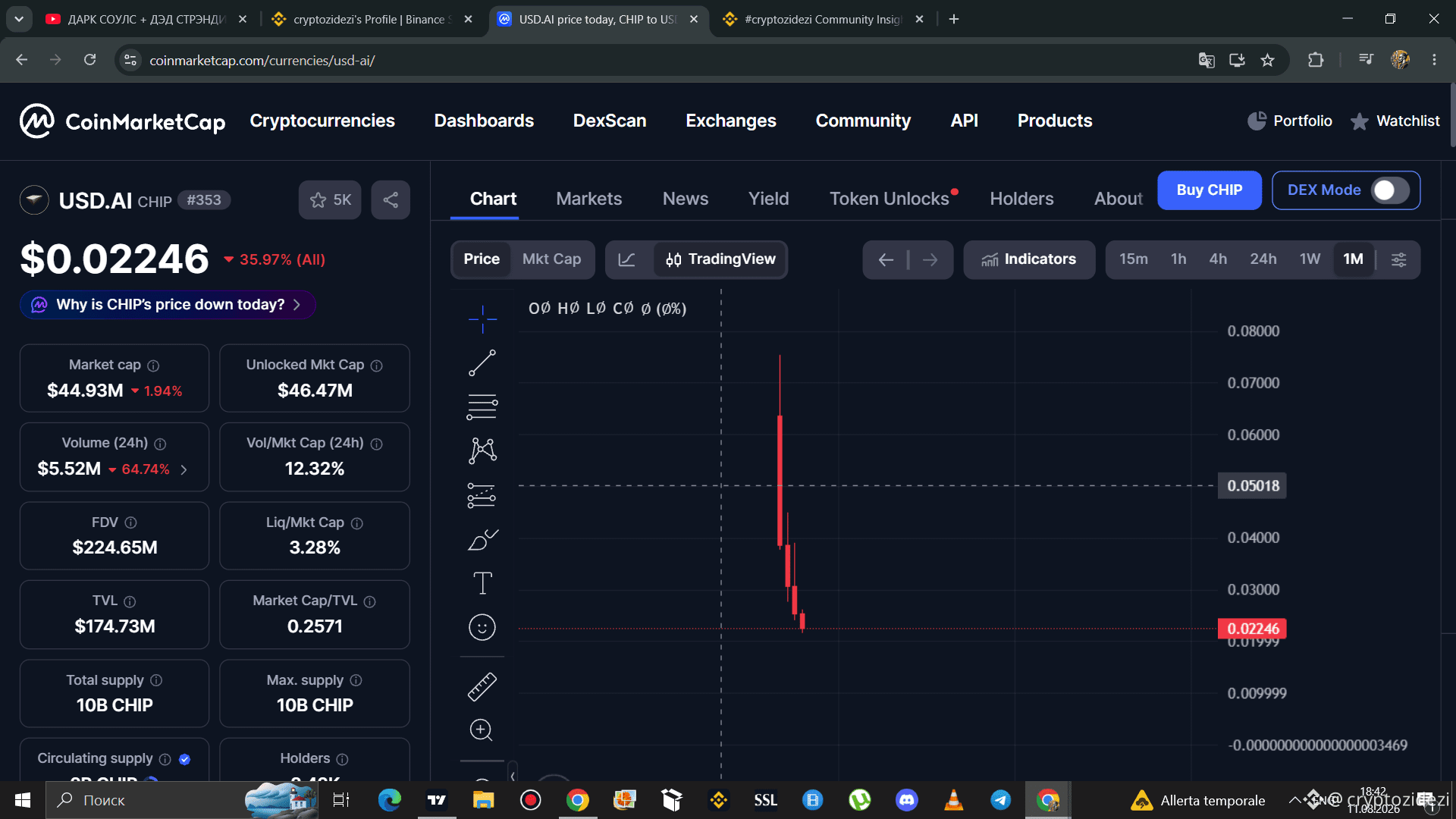Viewport: 1456px width, 819px height.
Task: Open Chrome tab search dropdown arrow
Action: 19,19
